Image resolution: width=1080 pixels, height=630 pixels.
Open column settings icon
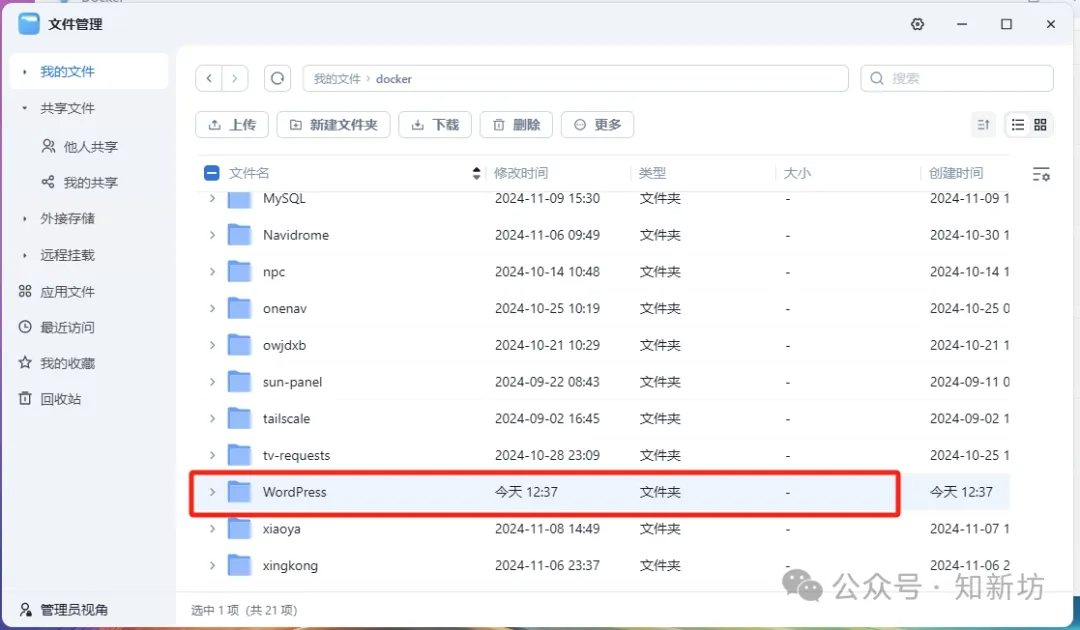pos(1041,174)
